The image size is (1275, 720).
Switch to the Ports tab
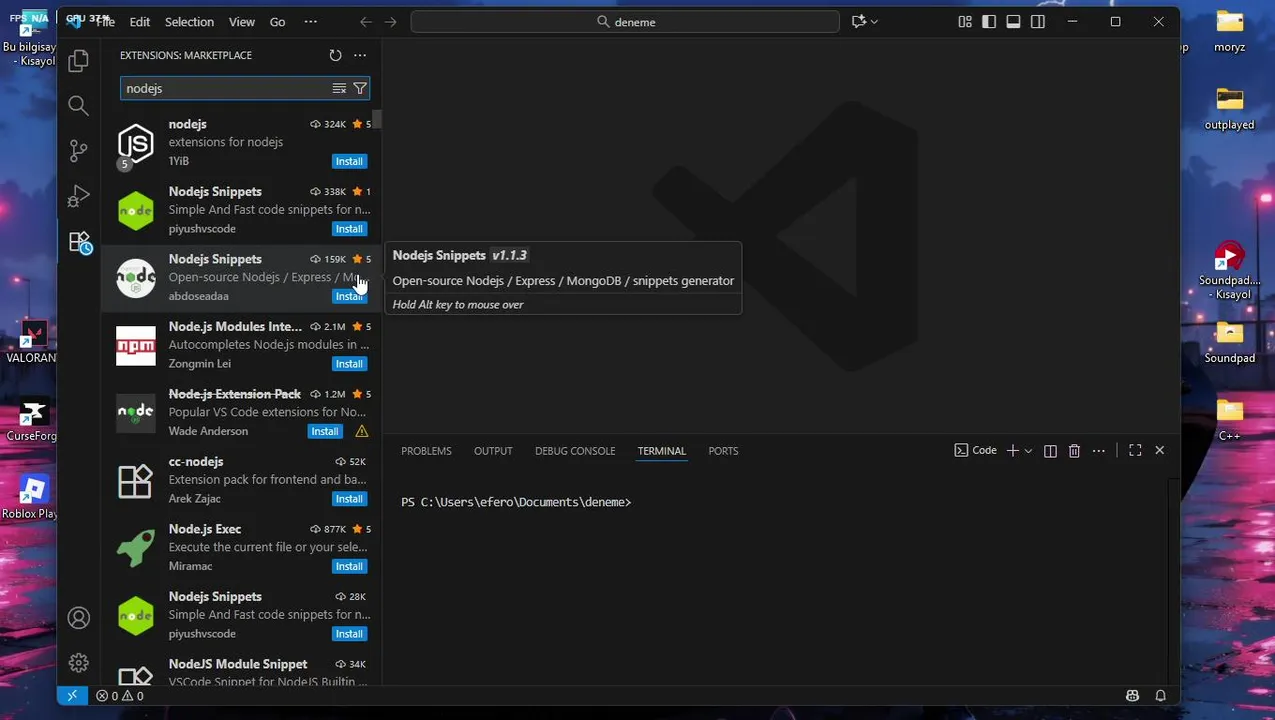[723, 451]
